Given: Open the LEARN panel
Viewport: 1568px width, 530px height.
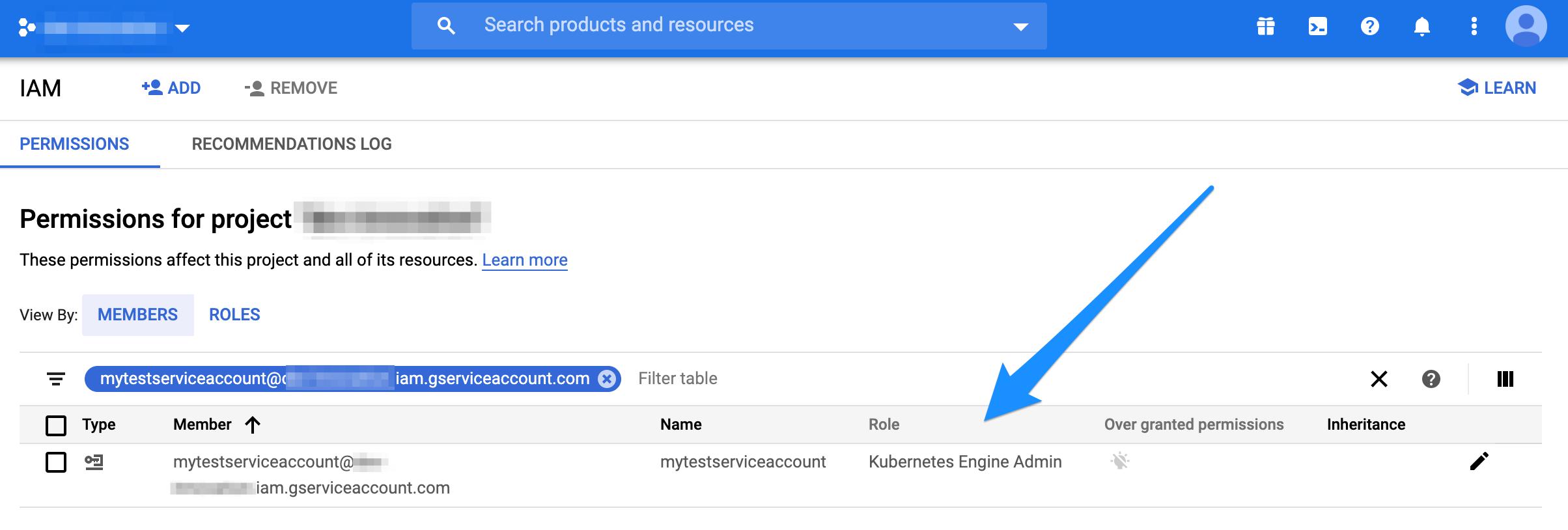Looking at the screenshot, I should pos(1496,88).
